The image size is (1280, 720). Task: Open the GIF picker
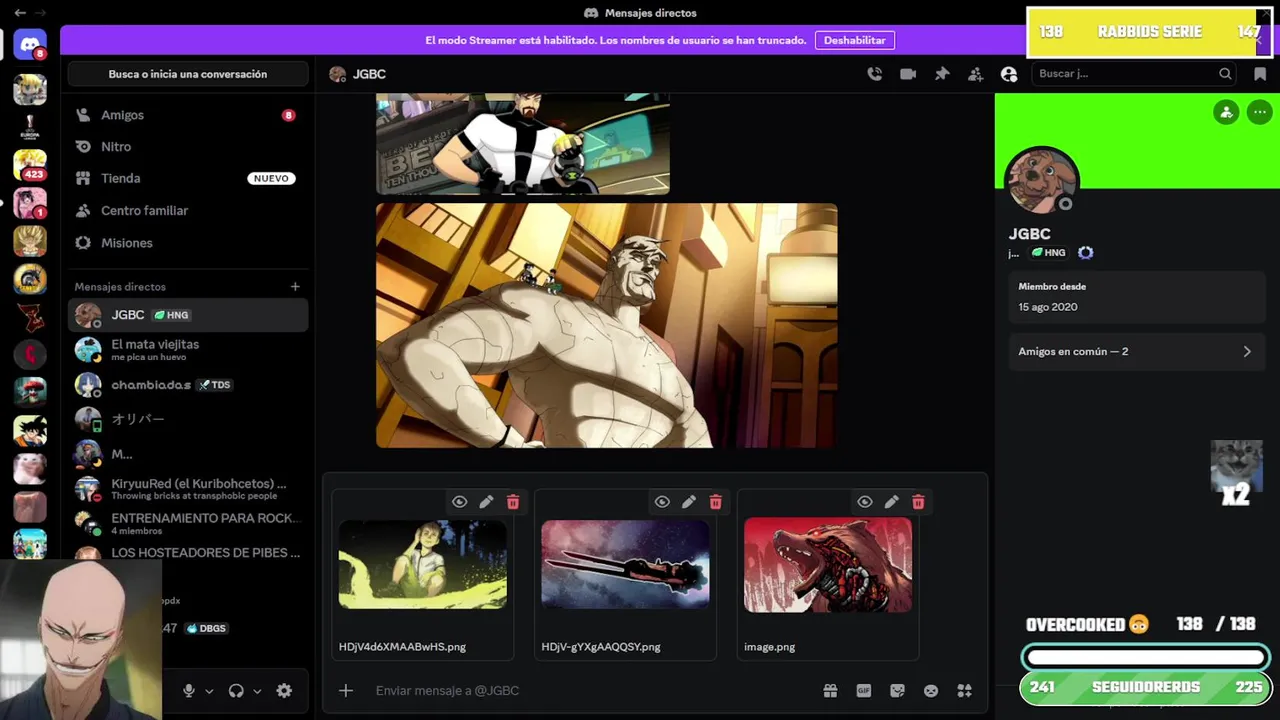tap(864, 691)
